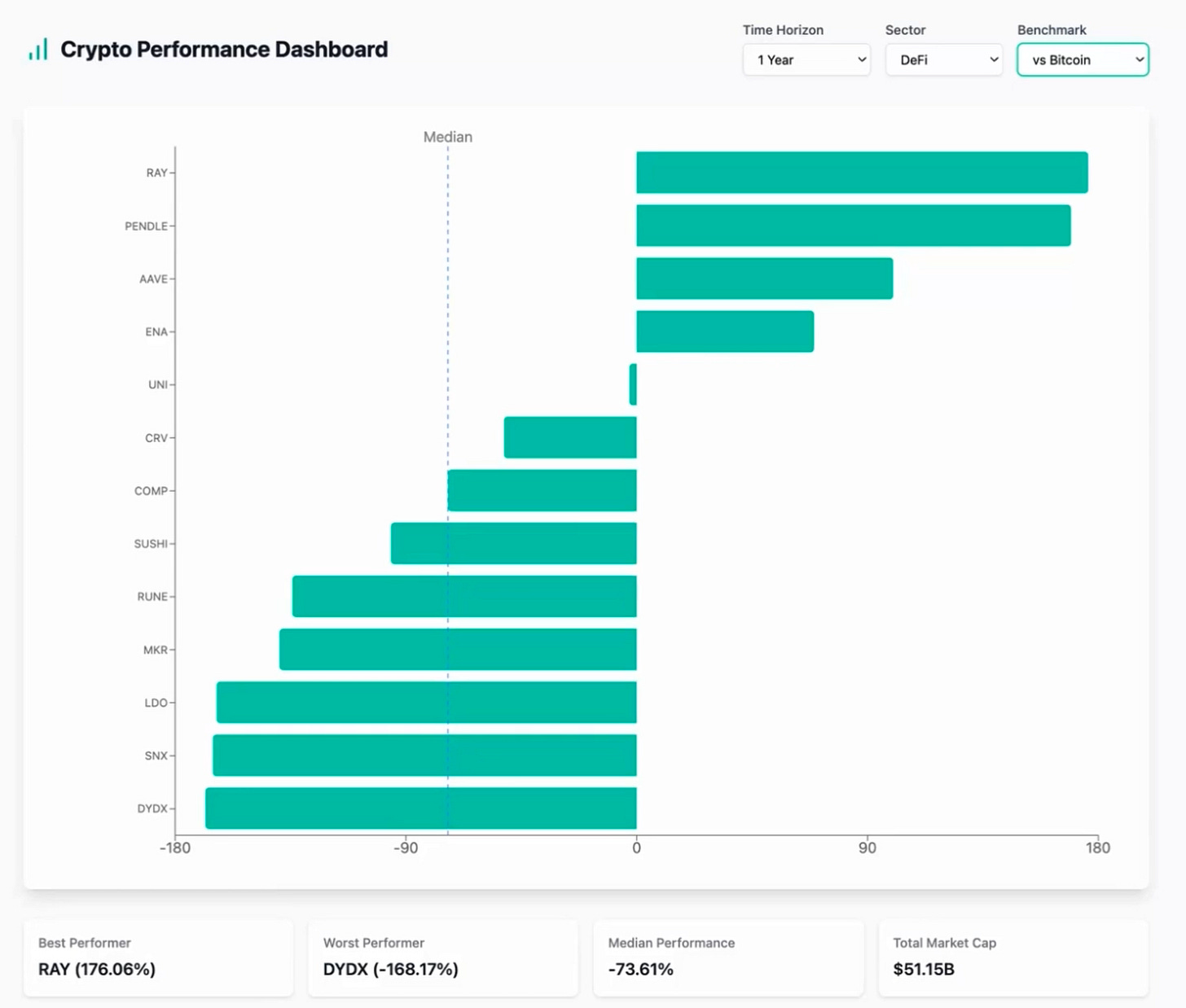1186x1008 pixels.
Task: Click the Benchmark field label
Action: click(x=1052, y=30)
